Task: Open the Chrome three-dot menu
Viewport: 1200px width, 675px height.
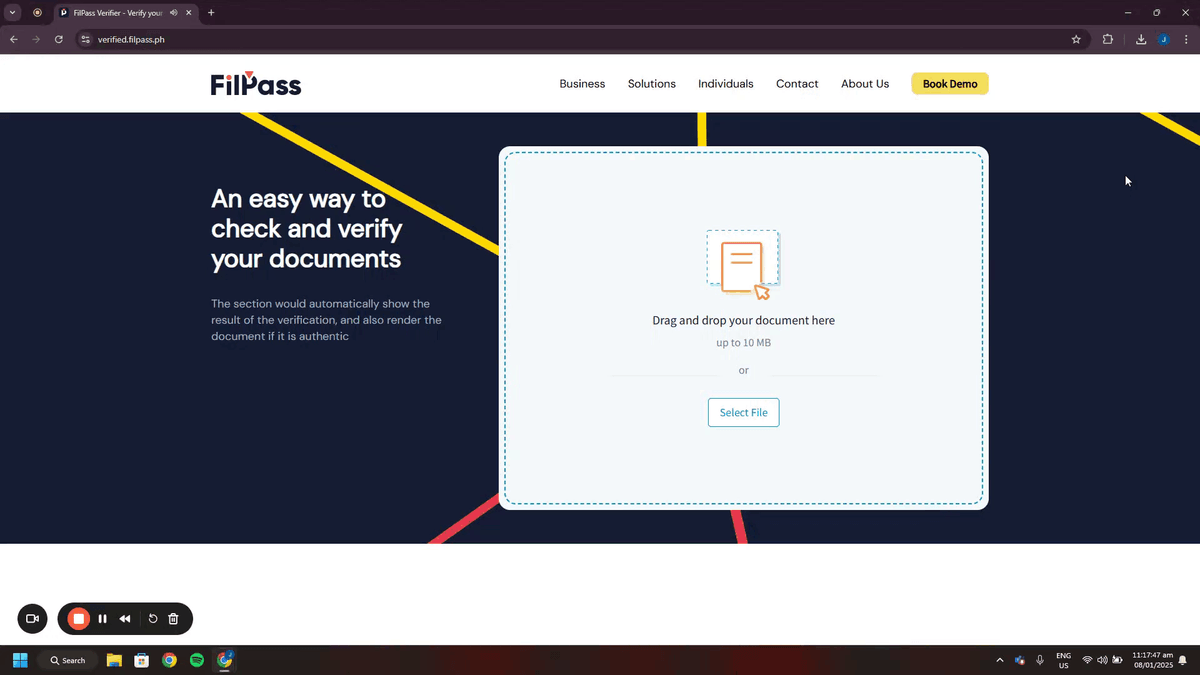Action: (1185, 39)
